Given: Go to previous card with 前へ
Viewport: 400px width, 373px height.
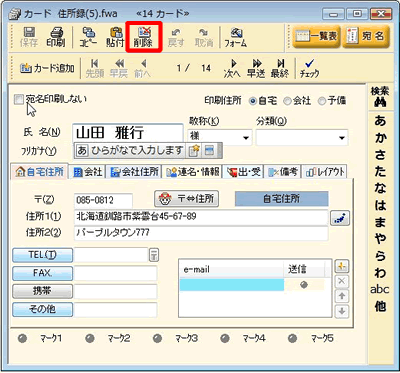Looking at the screenshot, I should click(142, 68).
